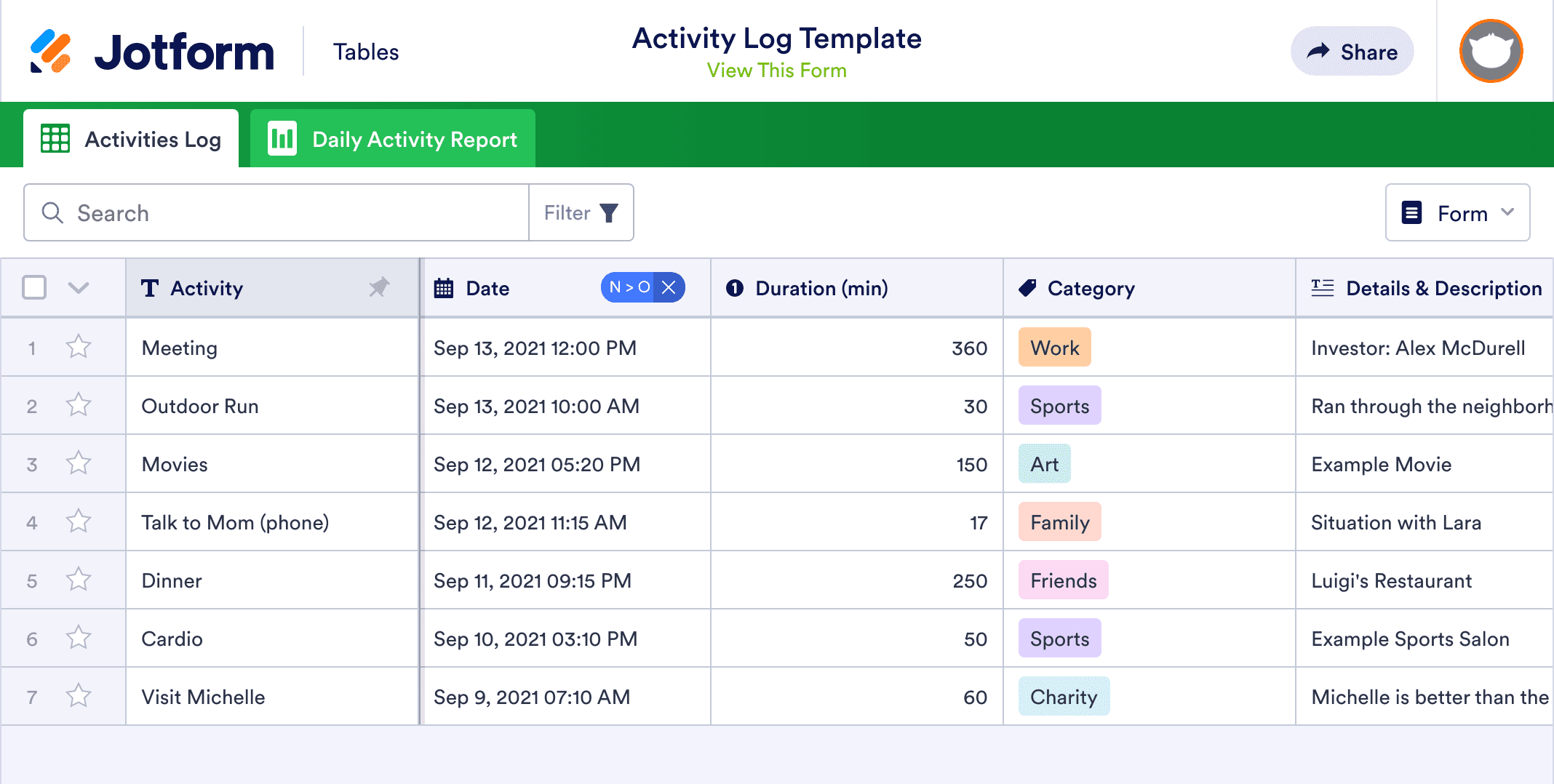Open the Form view dropdown
This screenshot has width=1554, height=784.
click(1457, 212)
